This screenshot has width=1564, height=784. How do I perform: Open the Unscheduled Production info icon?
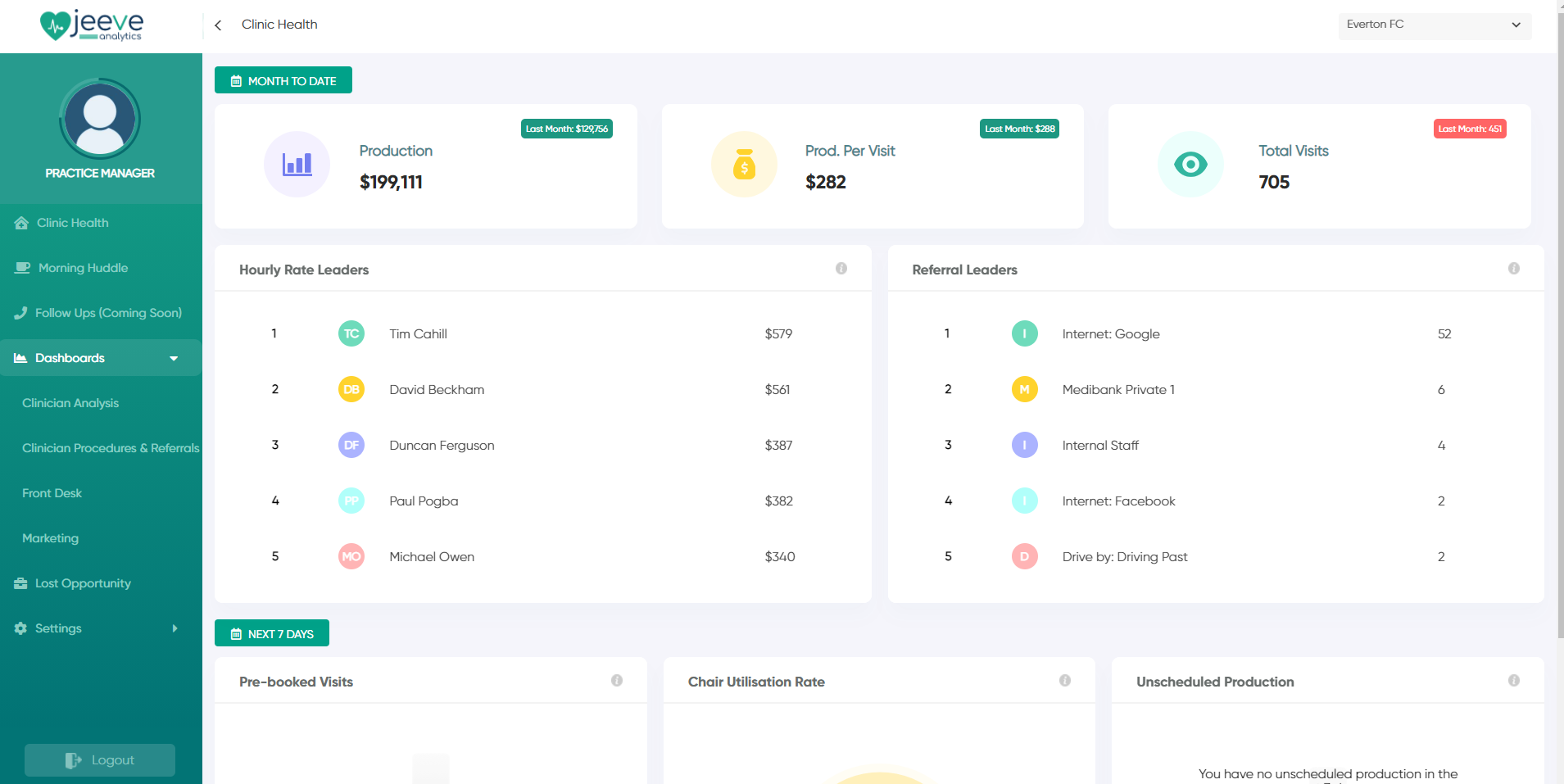[x=1514, y=680]
